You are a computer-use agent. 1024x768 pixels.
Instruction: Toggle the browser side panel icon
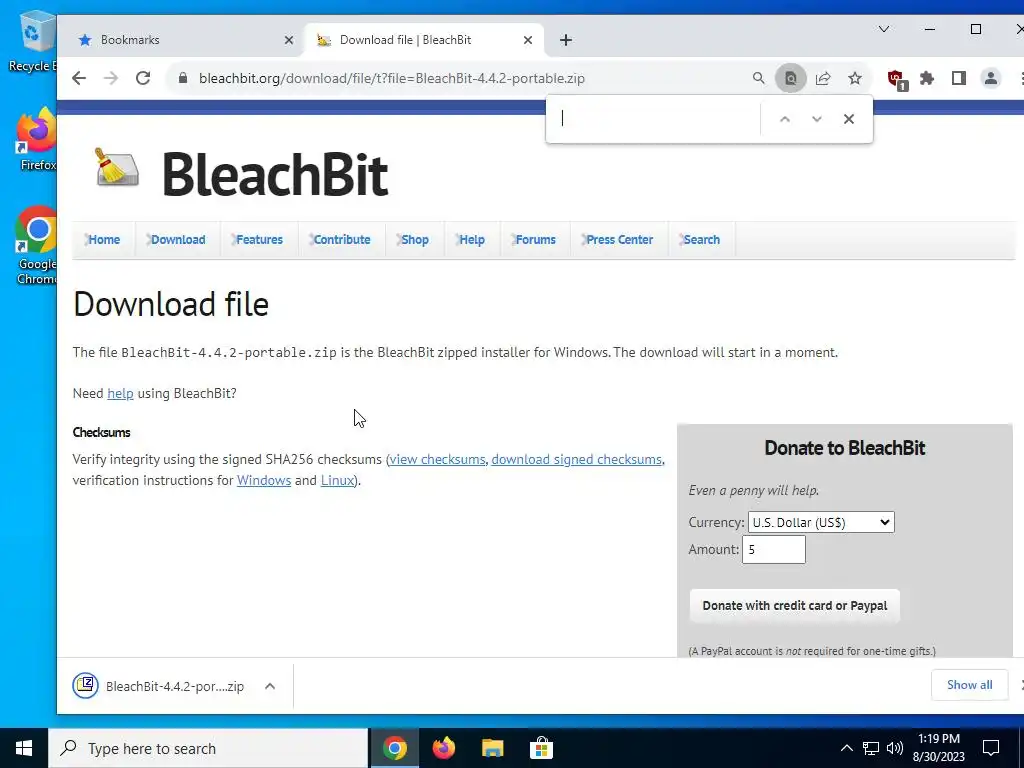click(959, 78)
